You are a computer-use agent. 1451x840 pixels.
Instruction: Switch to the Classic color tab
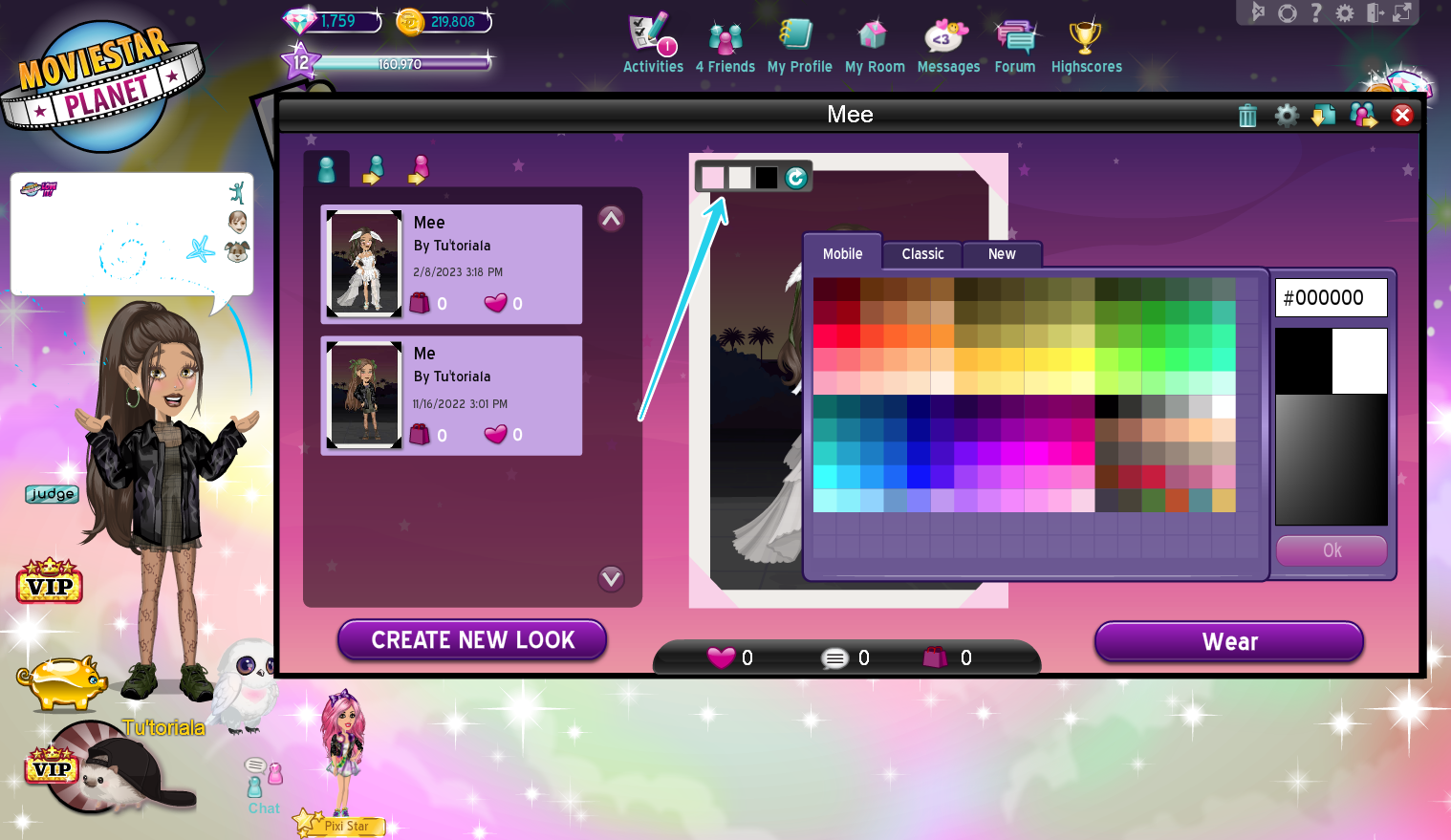[920, 253]
